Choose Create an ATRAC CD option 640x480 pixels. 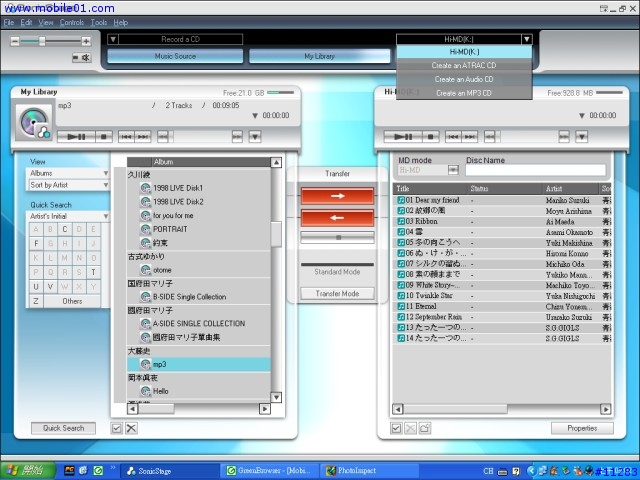click(464, 65)
